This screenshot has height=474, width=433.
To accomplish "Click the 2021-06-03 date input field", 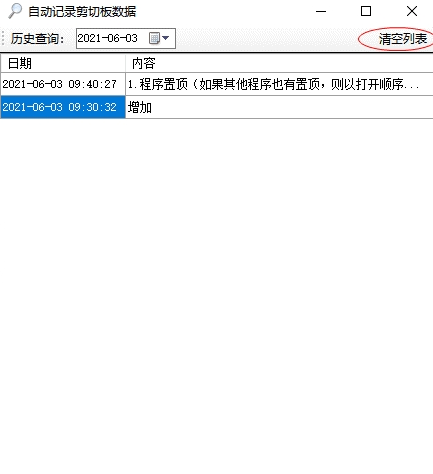I will [x=126, y=38].
